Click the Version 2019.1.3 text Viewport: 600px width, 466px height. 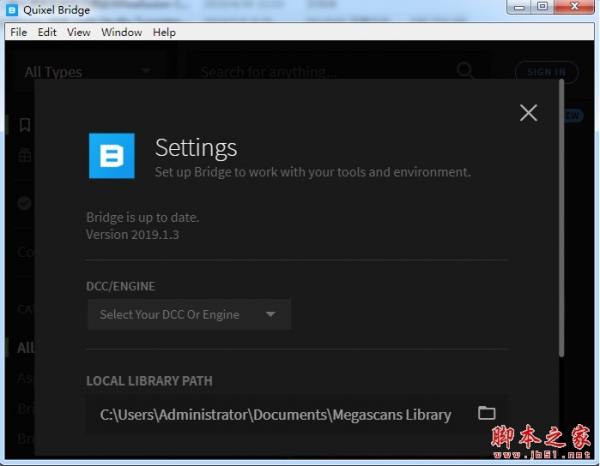[132, 235]
